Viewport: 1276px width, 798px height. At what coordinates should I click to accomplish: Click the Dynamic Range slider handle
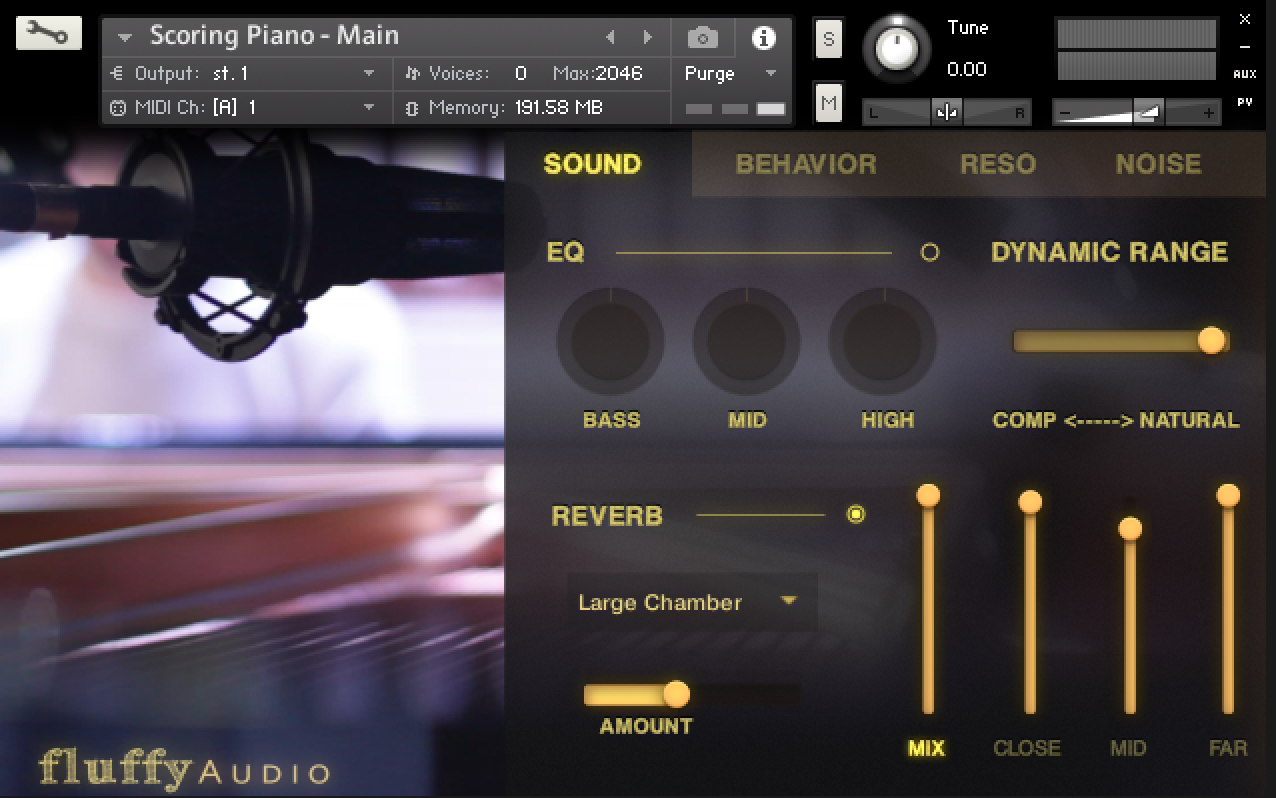pyautogui.click(x=1211, y=340)
